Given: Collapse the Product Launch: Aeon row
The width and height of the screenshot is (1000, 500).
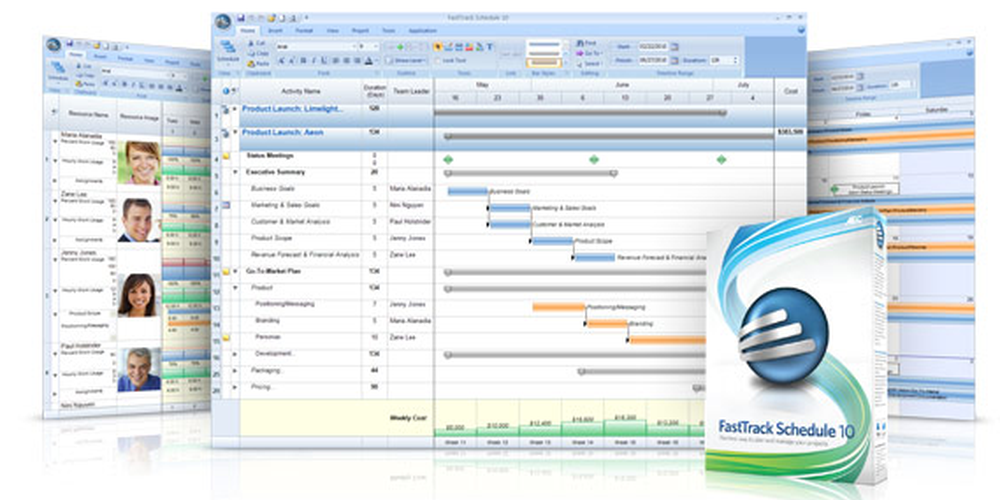Looking at the screenshot, I should pos(235,132).
